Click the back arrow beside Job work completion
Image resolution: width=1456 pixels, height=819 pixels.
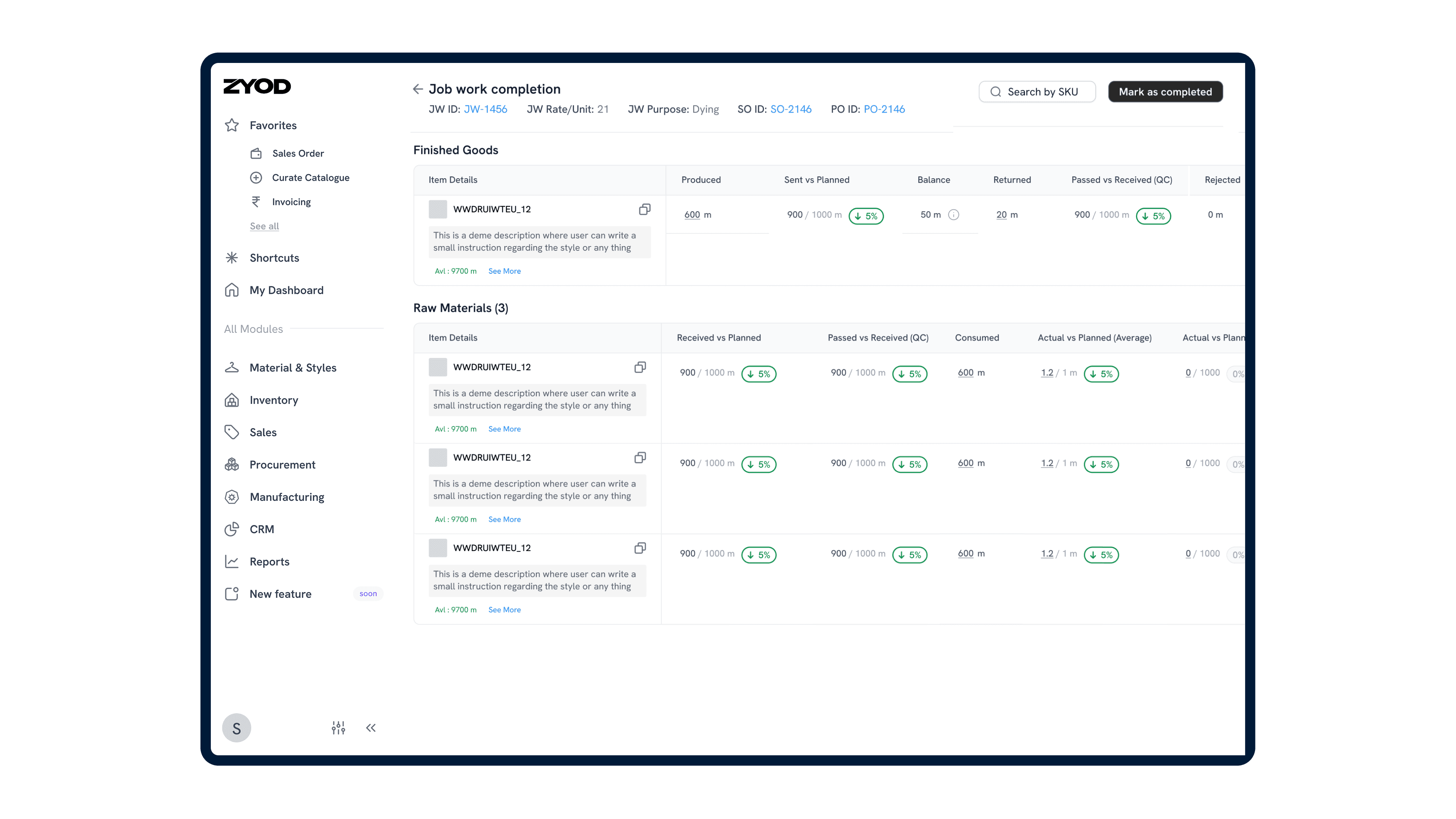click(418, 89)
